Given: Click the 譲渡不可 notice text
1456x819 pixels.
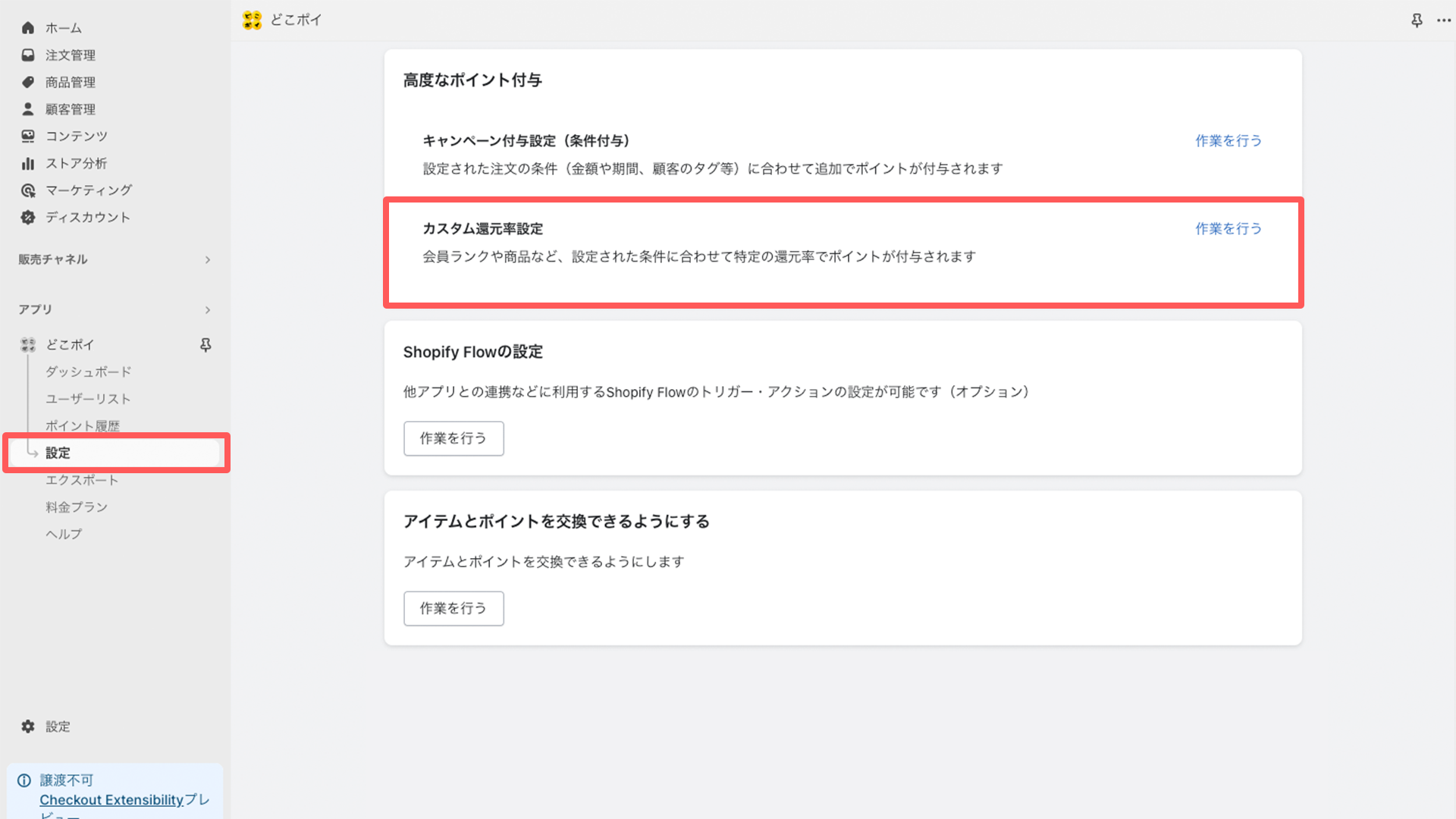Looking at the screenshot, I should pyautogui.click(x=67, y=780).
